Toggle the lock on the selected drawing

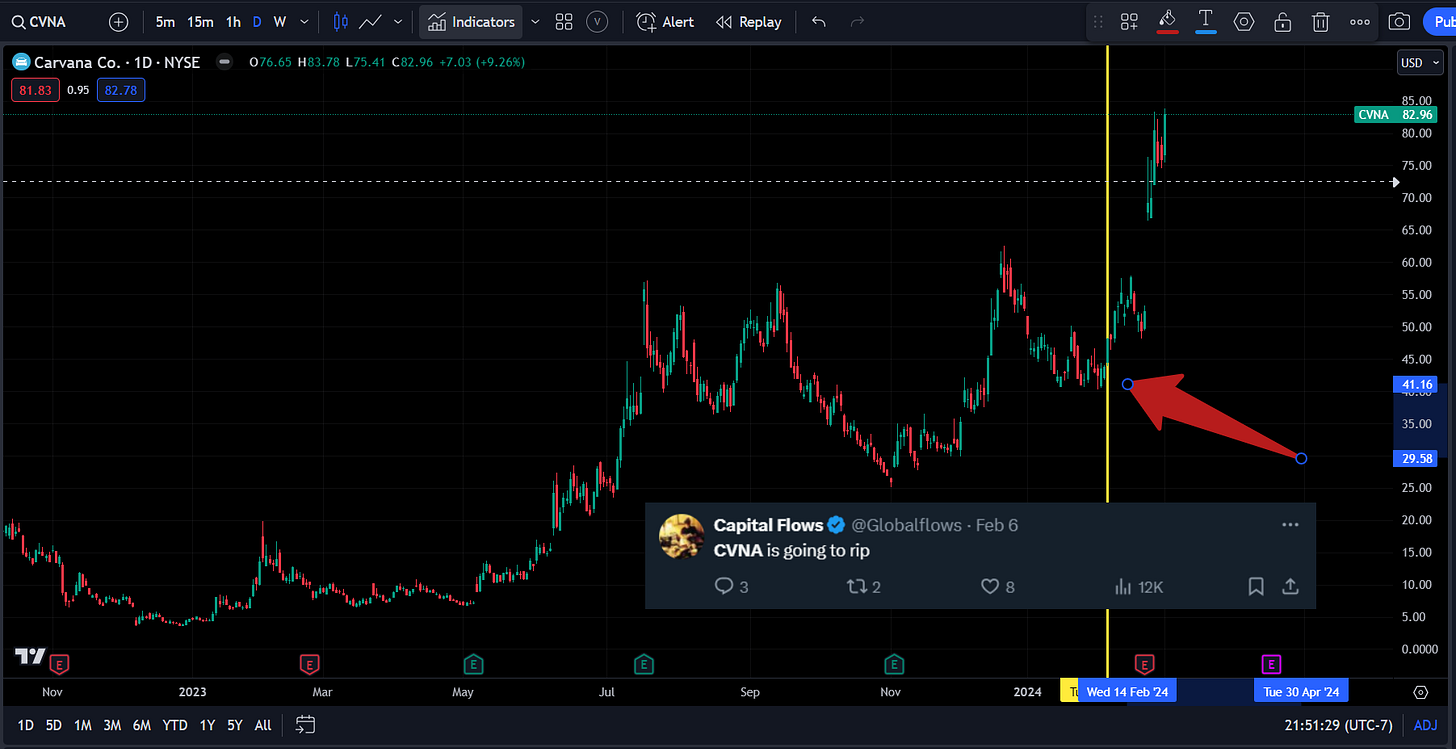[x=1282, y=22]
